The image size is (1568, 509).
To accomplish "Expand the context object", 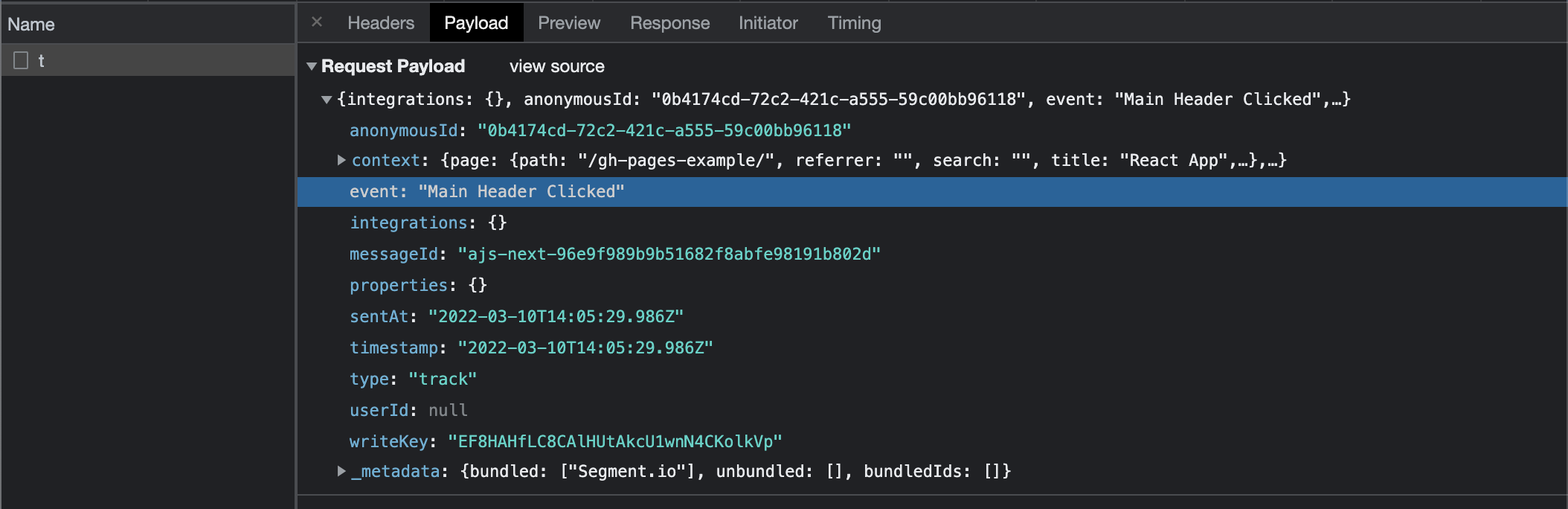I will click(x=341, y=160).
